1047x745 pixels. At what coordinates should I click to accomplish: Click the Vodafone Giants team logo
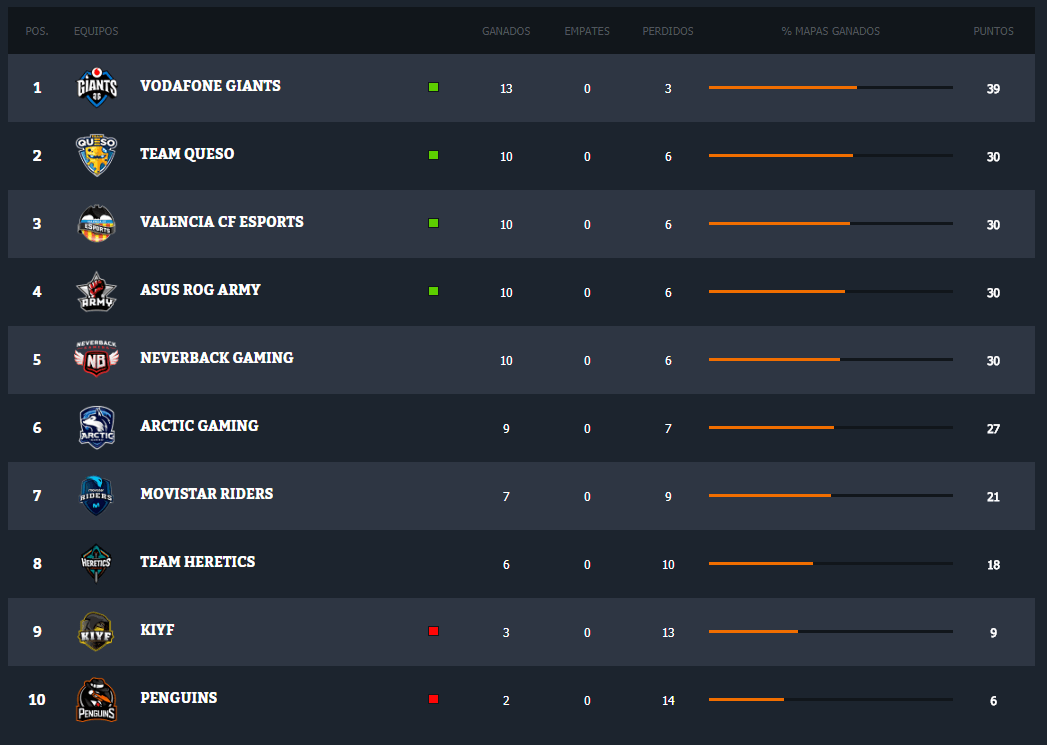click(x=97, y=87)
